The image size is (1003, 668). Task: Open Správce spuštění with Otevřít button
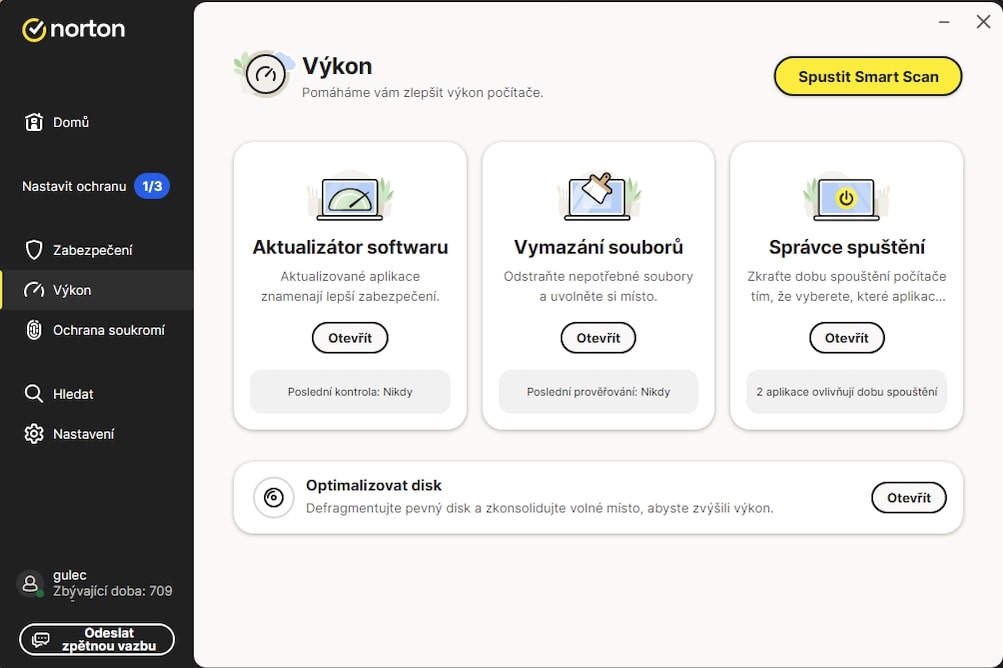[846, 338]
